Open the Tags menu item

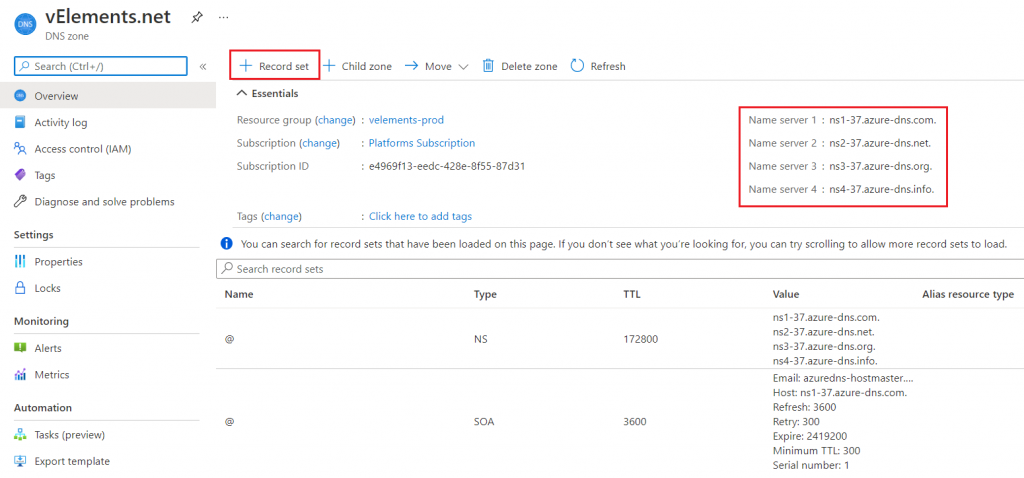click(45, 175)
